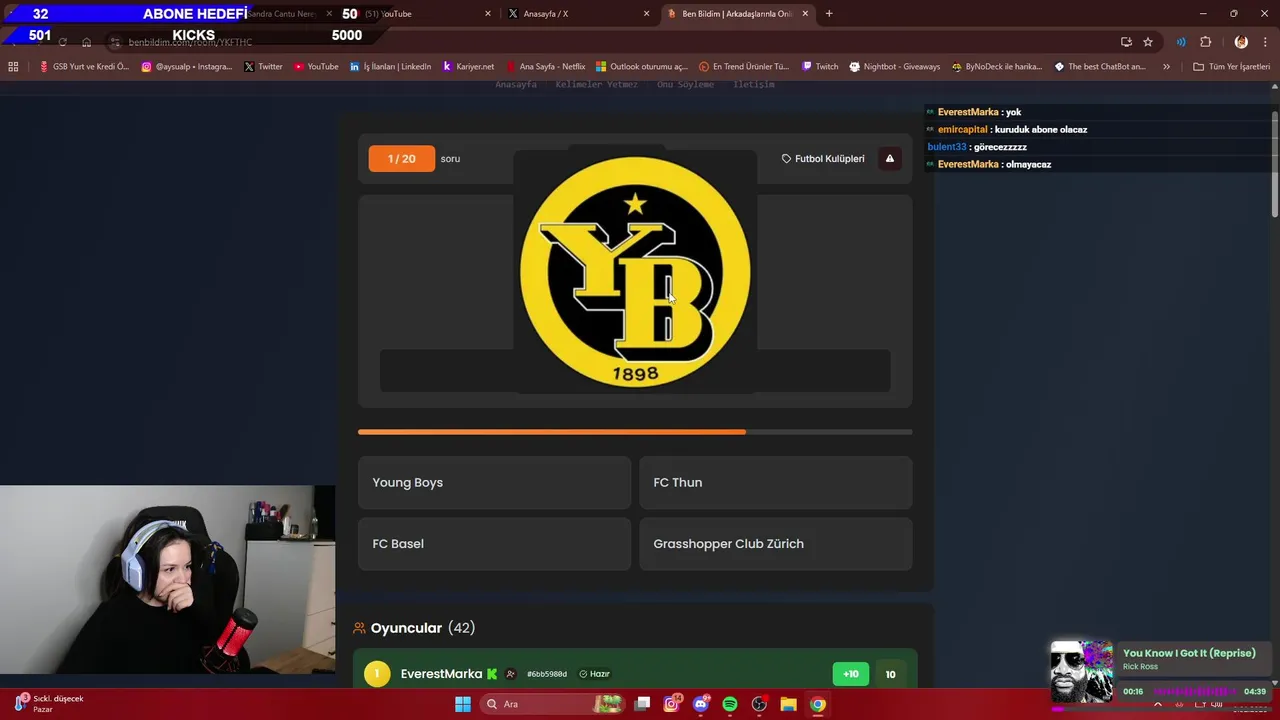The image size is (1280, 720).
Task: Open the Instagram aysualp bookmark
Action: click(x=187, y=67)
